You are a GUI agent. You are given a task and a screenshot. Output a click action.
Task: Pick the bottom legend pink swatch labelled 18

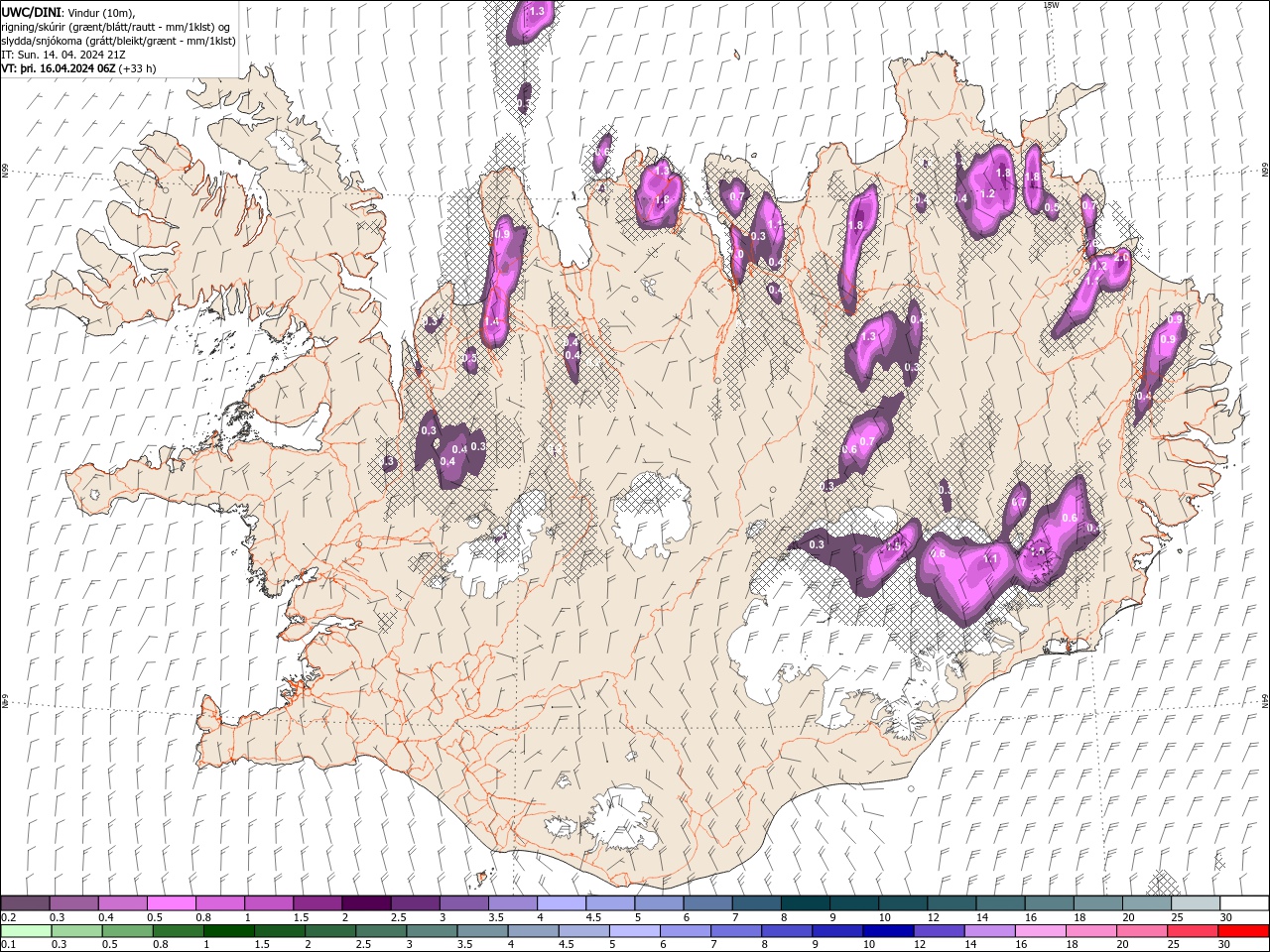pos(1089,931)
